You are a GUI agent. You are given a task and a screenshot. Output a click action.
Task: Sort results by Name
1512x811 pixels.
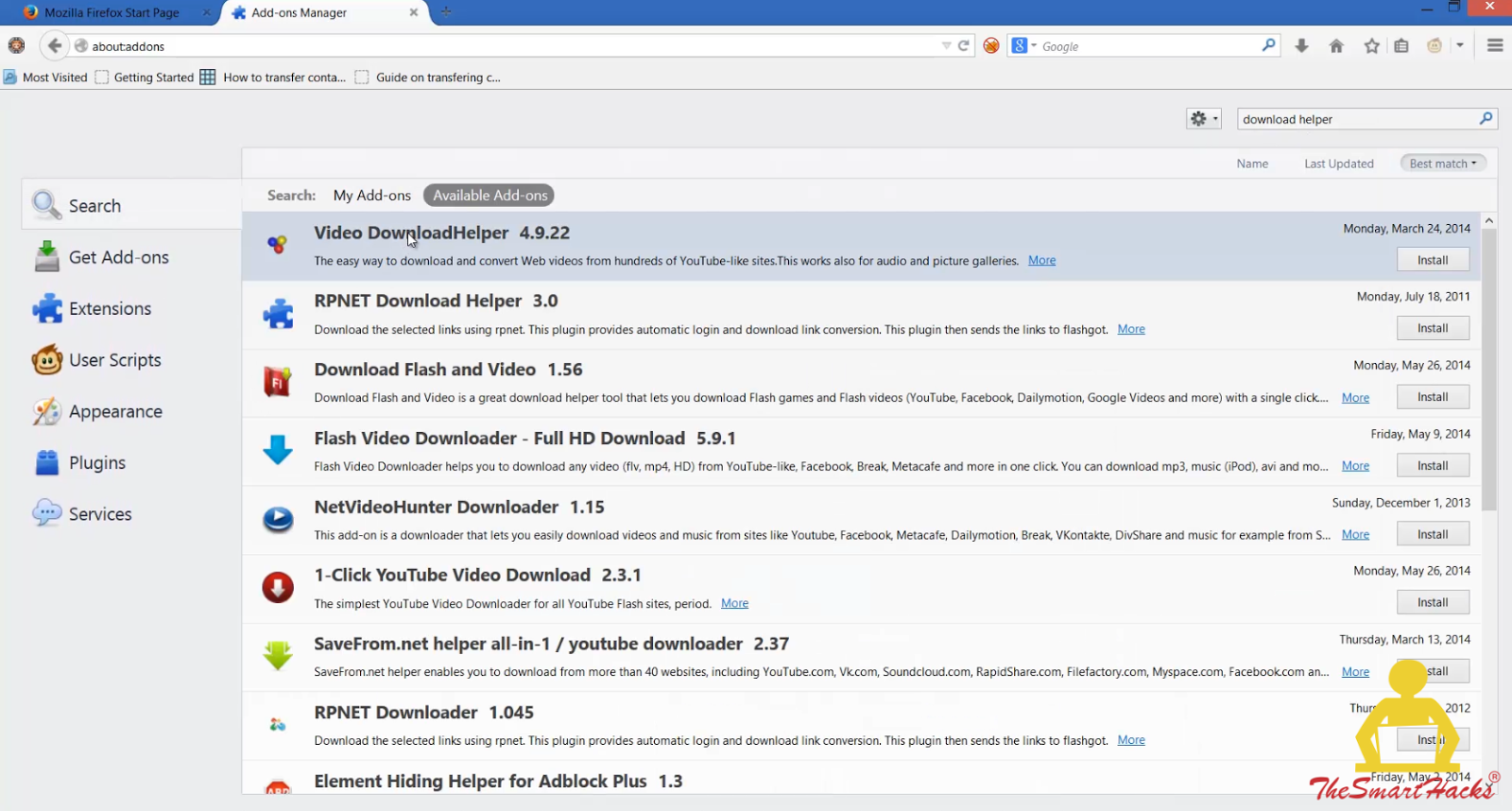coord(1252,164)
